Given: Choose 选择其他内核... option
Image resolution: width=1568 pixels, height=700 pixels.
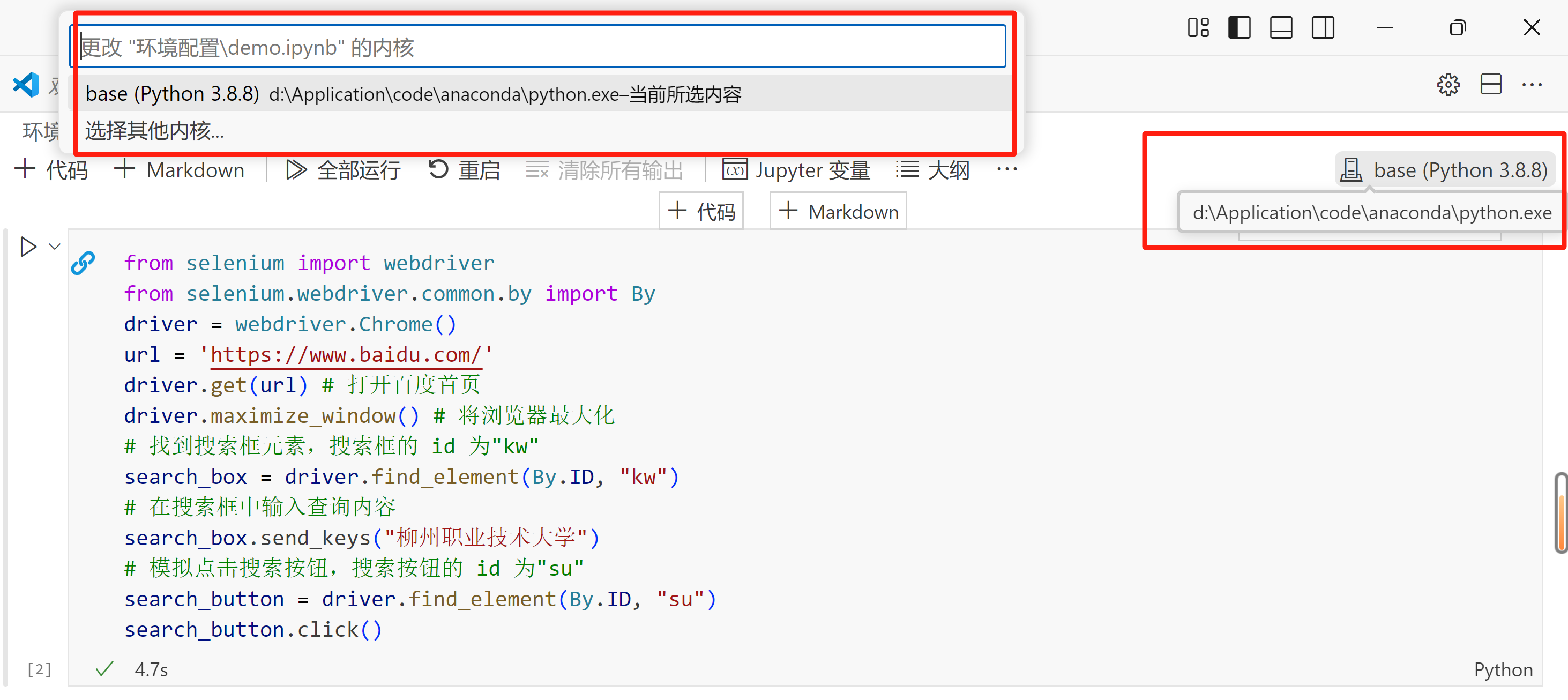Looking at the screenshot, I should point(155,130).
